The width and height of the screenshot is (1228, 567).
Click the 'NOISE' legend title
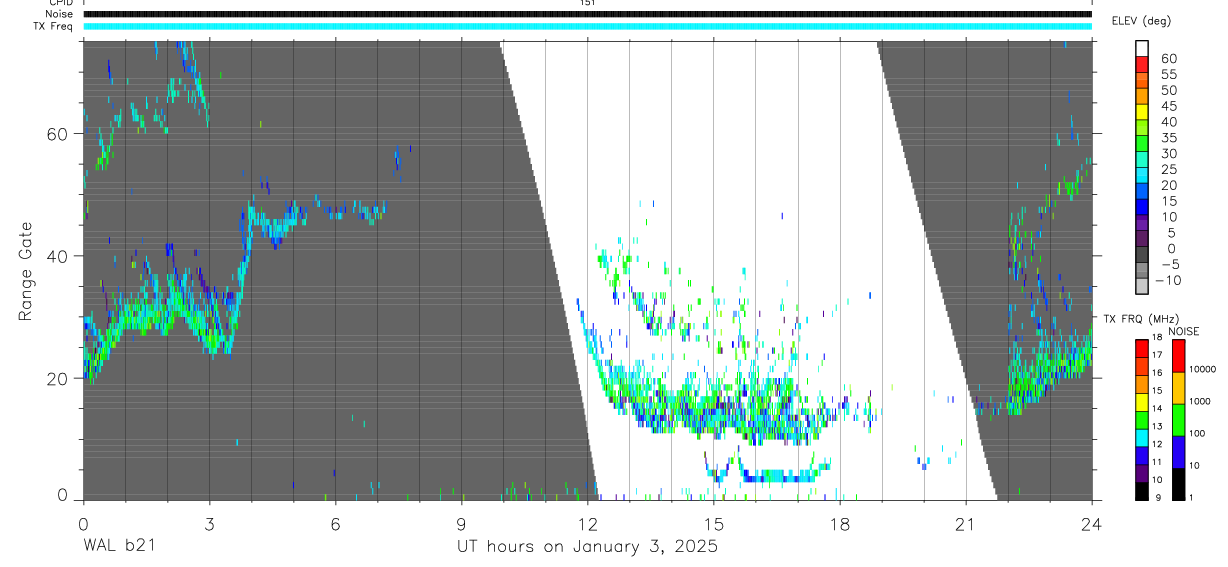[x=1184, y=331]
